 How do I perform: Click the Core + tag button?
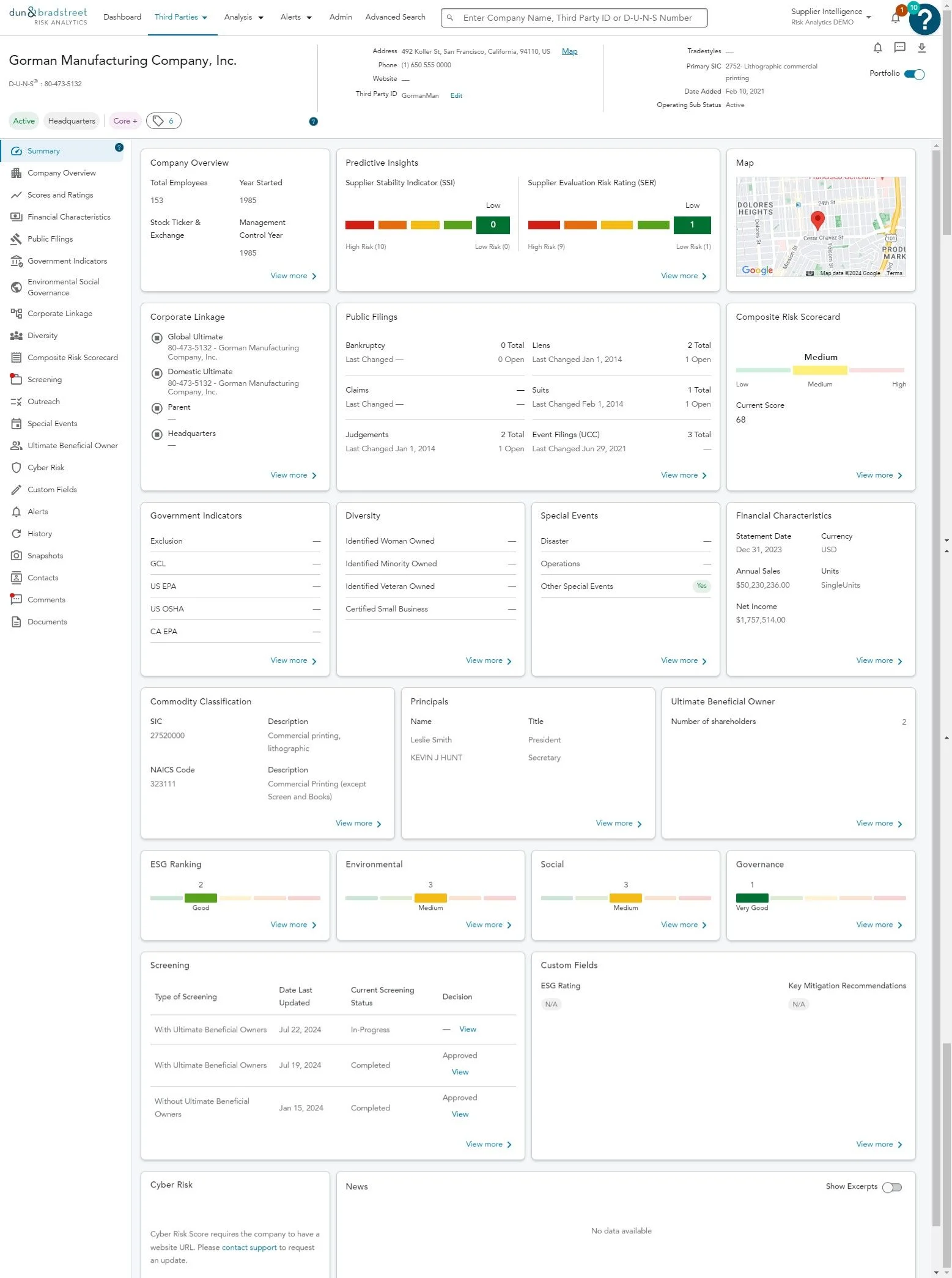pos(125,121)
